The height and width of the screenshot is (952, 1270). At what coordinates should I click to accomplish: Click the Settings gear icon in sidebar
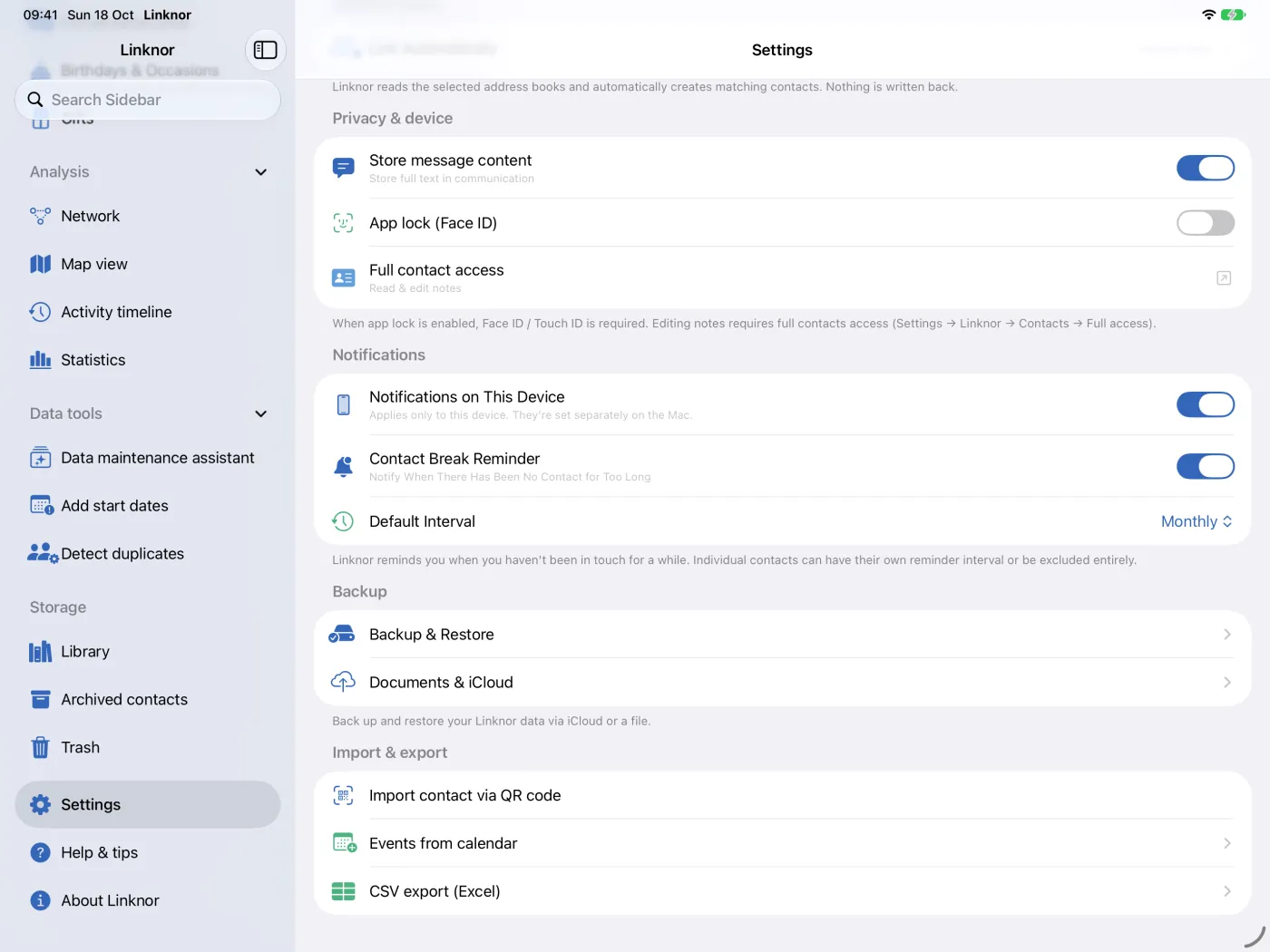point(40,804)
